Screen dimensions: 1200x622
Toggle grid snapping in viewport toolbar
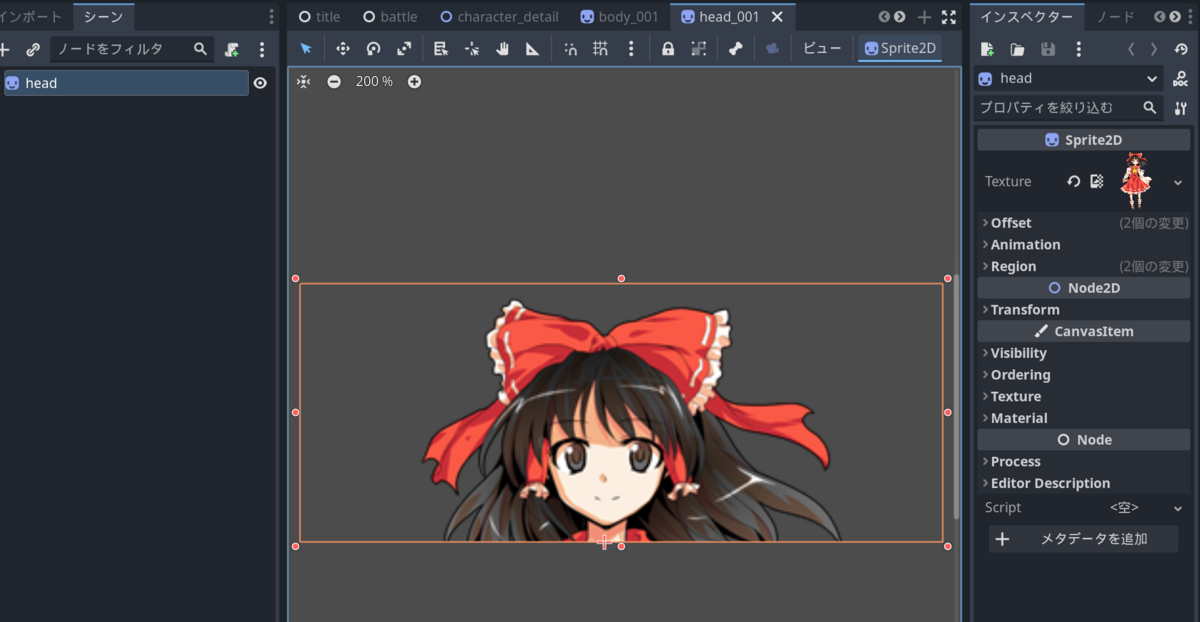coord(600,48)
